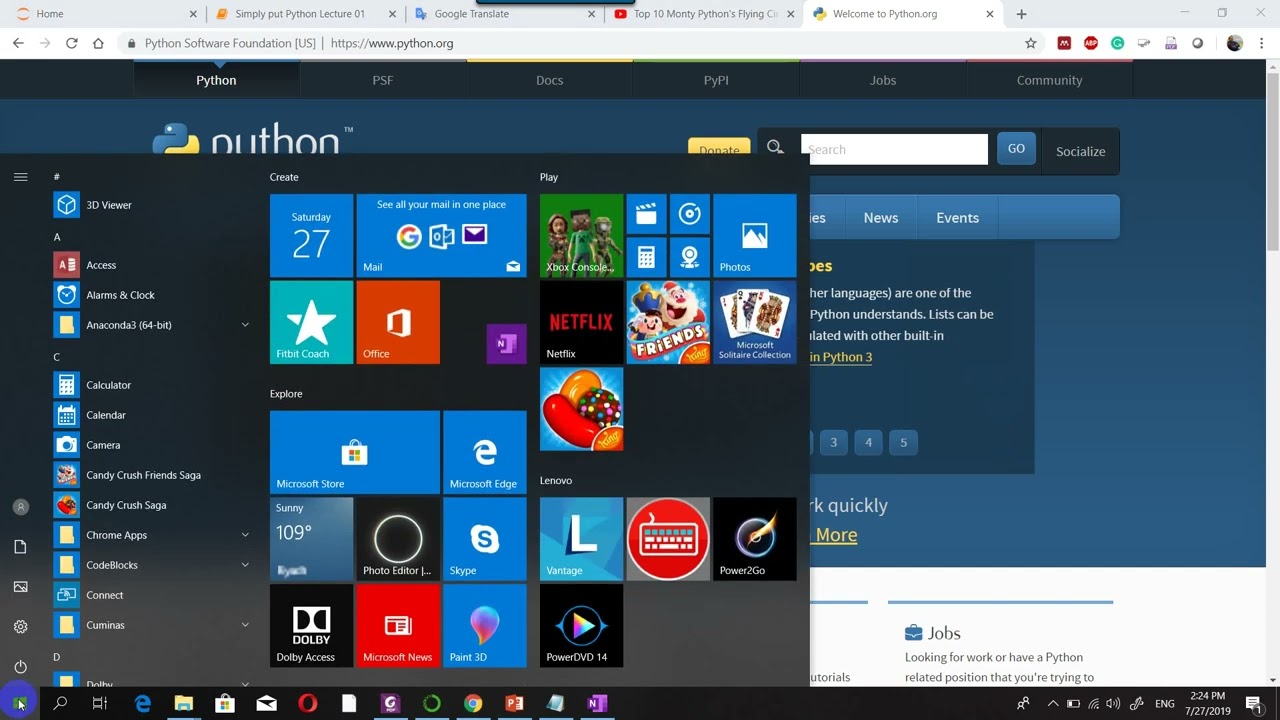This screenshot has width=1280, height=720.
Task: Launch the Power2Go tile
Action: point(755,539)
